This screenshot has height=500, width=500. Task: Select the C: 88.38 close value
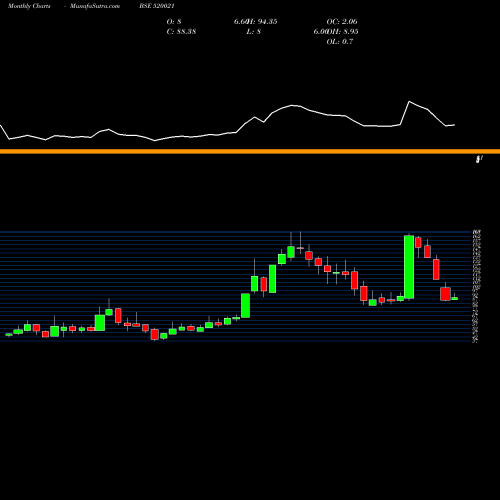point(181,32)
